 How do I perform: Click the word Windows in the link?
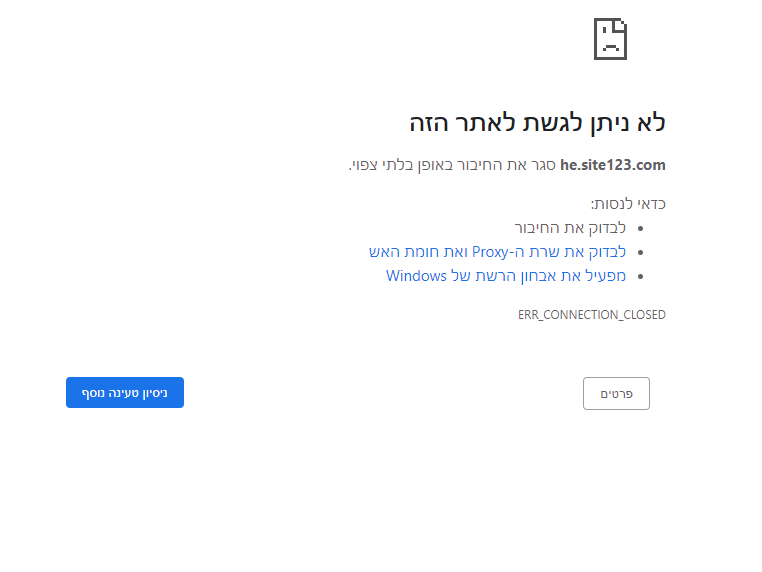416,276
